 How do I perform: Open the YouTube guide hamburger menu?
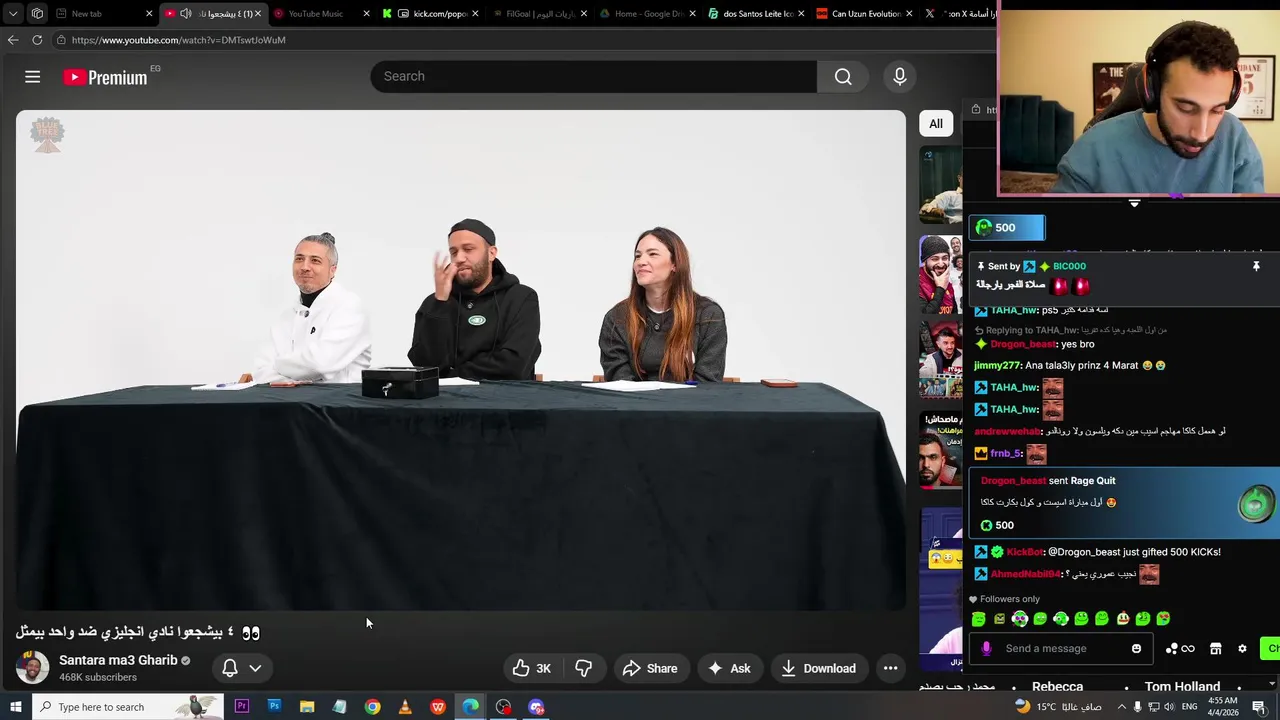tap(32, 77)
